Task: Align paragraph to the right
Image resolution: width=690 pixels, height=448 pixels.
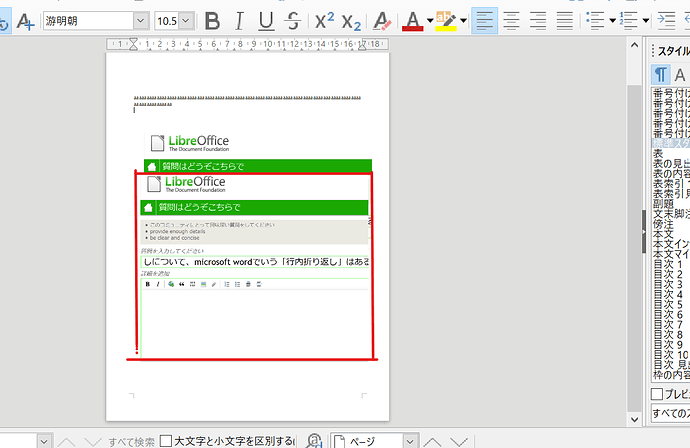Action: click(x=538, y=21)
